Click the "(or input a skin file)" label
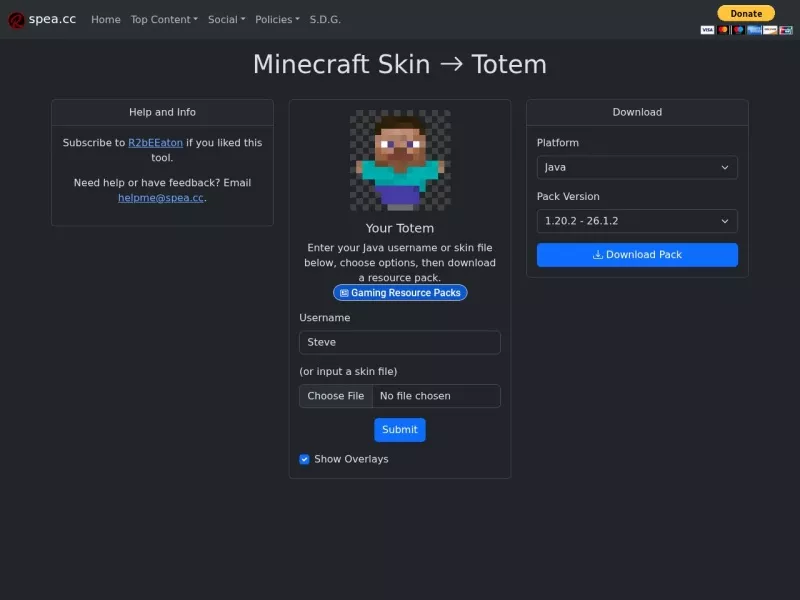The image size is (800, 600). coord(348,371)
